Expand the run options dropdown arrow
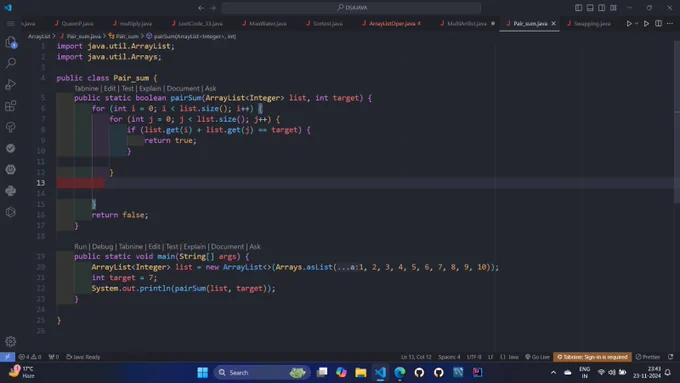Screen dimensions: 680x383 pos(636,23)
